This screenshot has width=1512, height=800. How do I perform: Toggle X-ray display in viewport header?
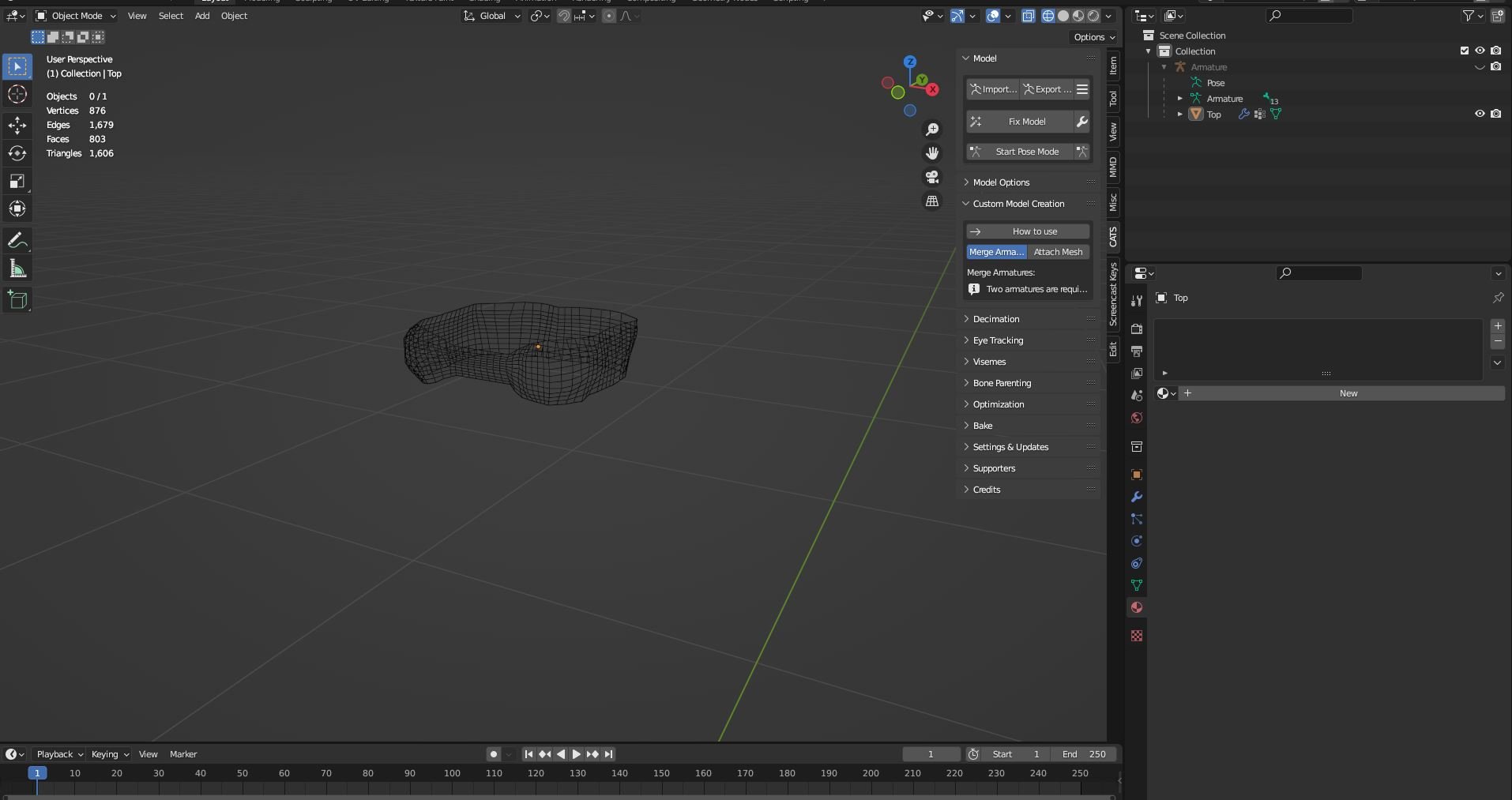point(1028,16)
